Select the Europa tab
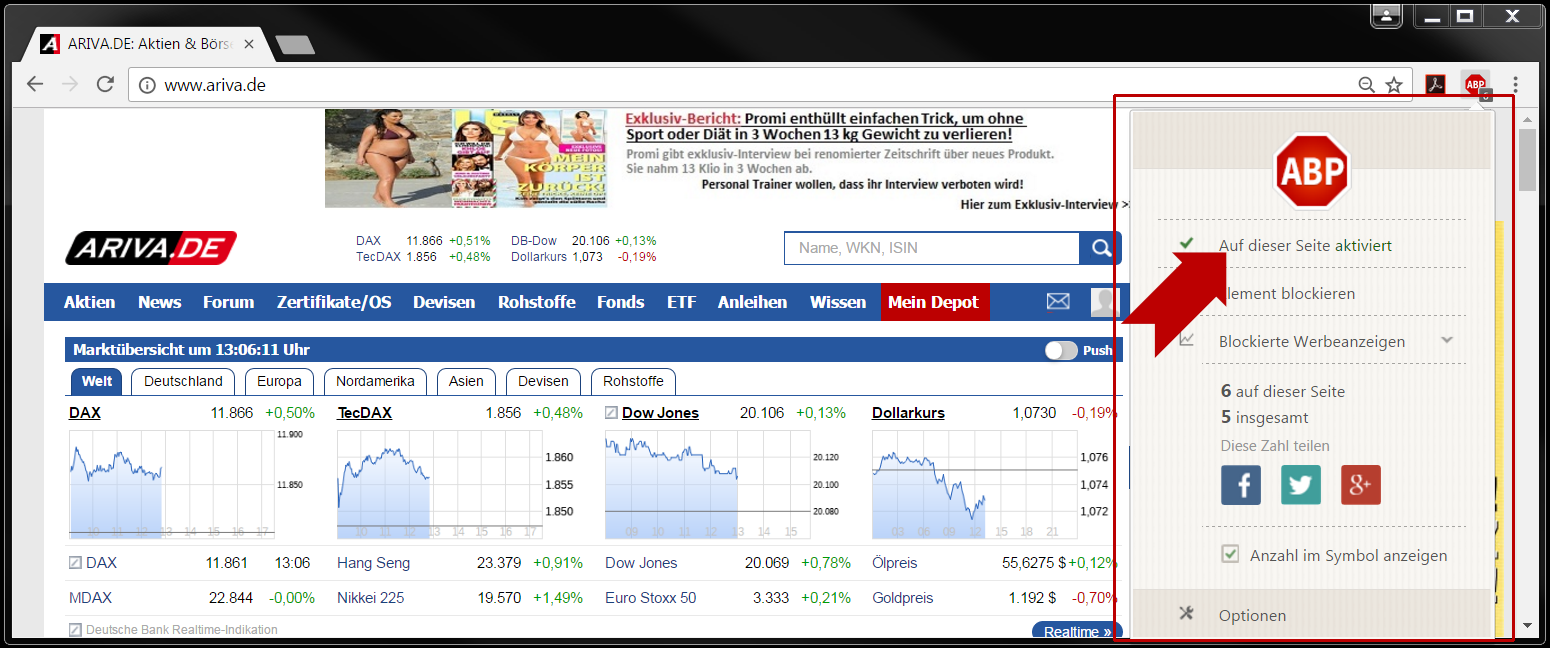1550x648 pixels. click(279, 381)
